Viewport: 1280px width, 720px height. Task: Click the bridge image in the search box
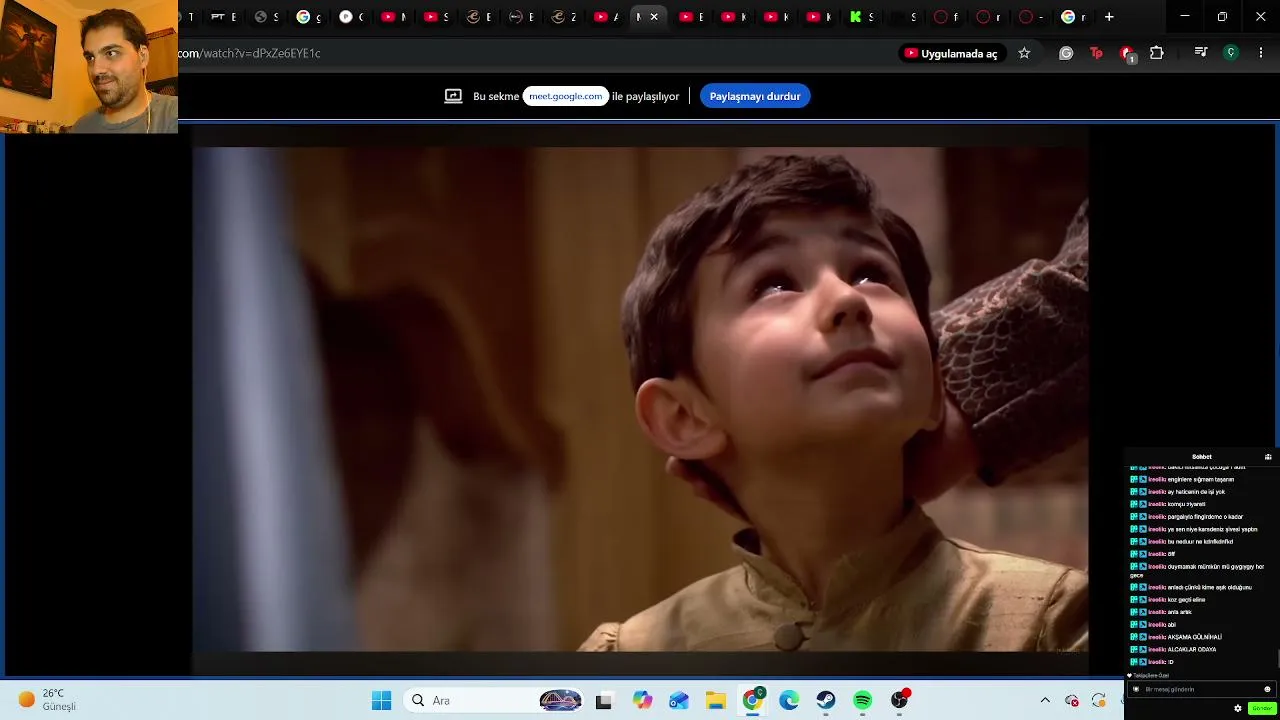tap(560, 701)
